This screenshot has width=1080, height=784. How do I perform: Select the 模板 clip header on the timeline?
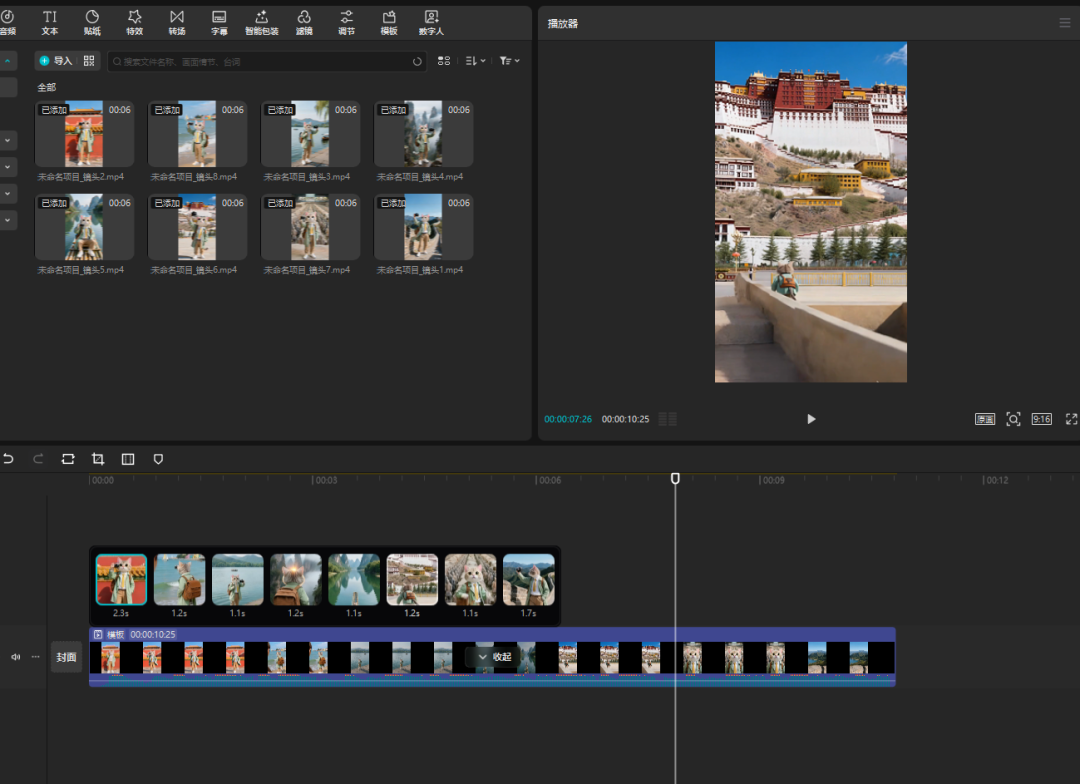point(492,635)
